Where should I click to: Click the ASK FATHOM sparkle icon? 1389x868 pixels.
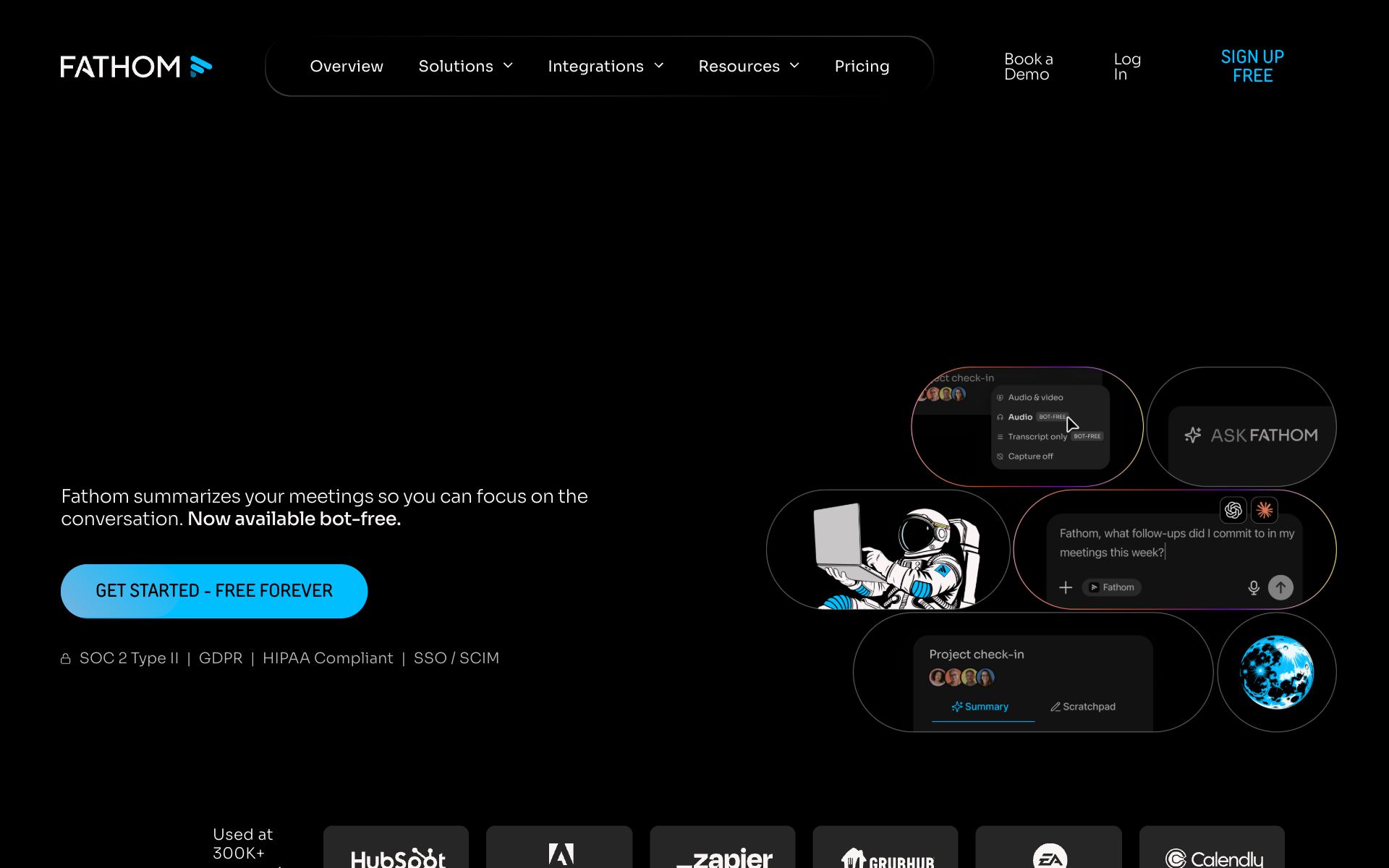(x=1193, y=435)
